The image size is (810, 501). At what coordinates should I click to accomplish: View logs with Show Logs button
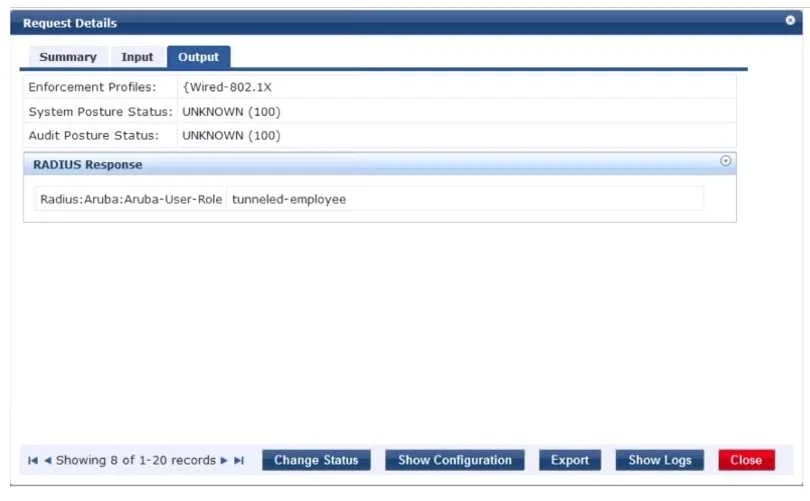point(660,460)
